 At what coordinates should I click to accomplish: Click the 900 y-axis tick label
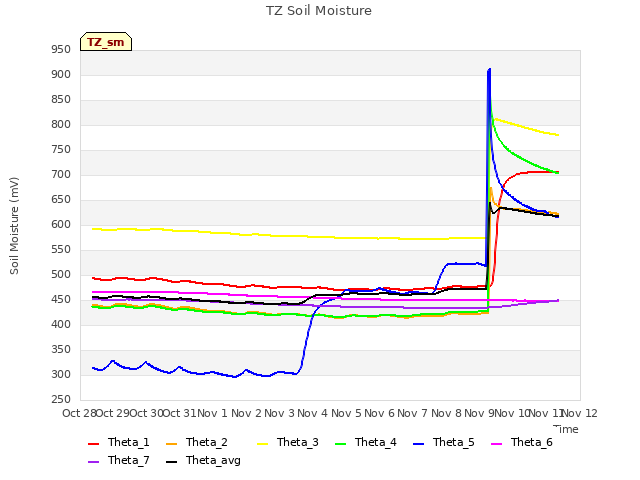tap(61, 75)
